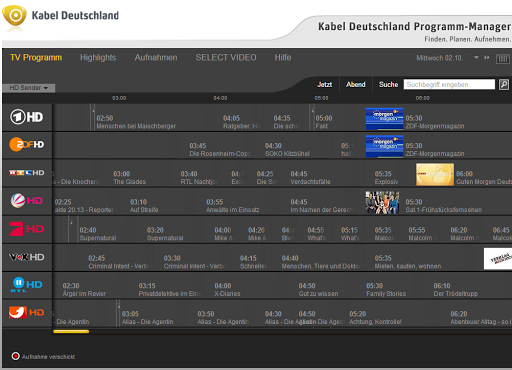Select the VOX HD channel logo

pos(27,257)
